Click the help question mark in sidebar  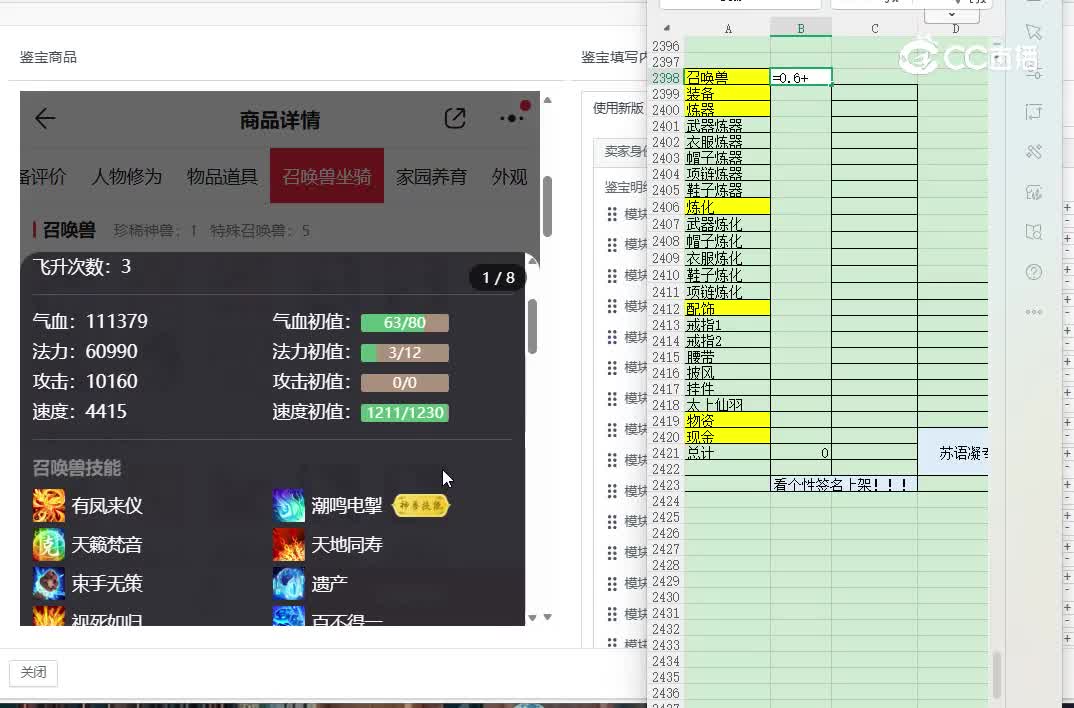(x=1034, y=272)
